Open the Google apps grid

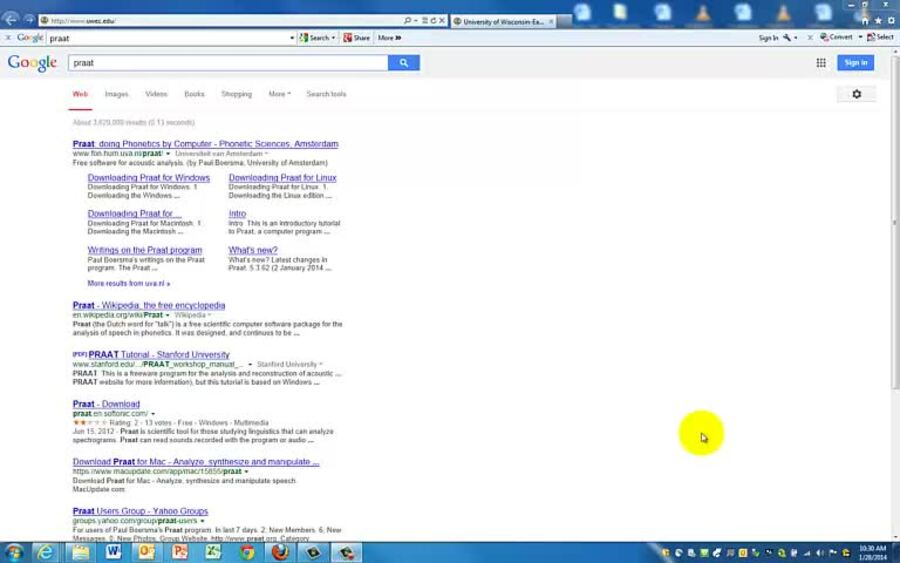click(x=821, y=63)
